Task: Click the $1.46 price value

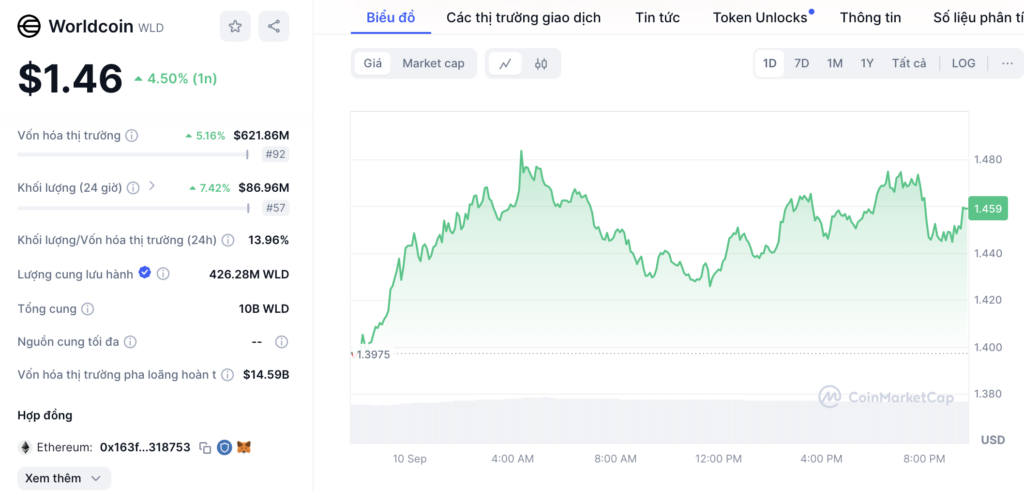Action: (70, 79)
